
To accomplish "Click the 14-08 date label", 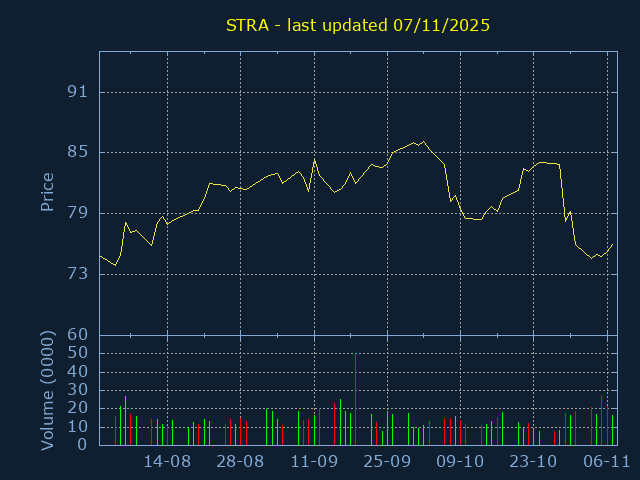I will (168, 462).
